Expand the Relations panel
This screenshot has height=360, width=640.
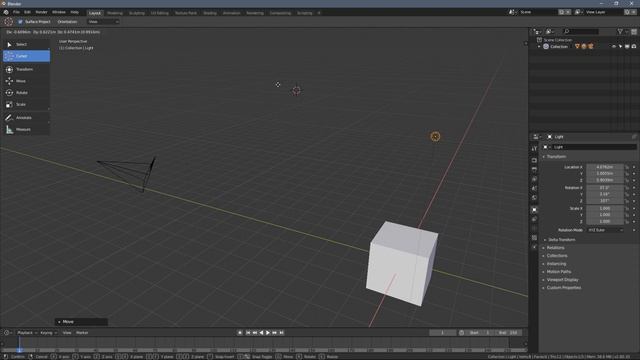click(x=555, y=248)
